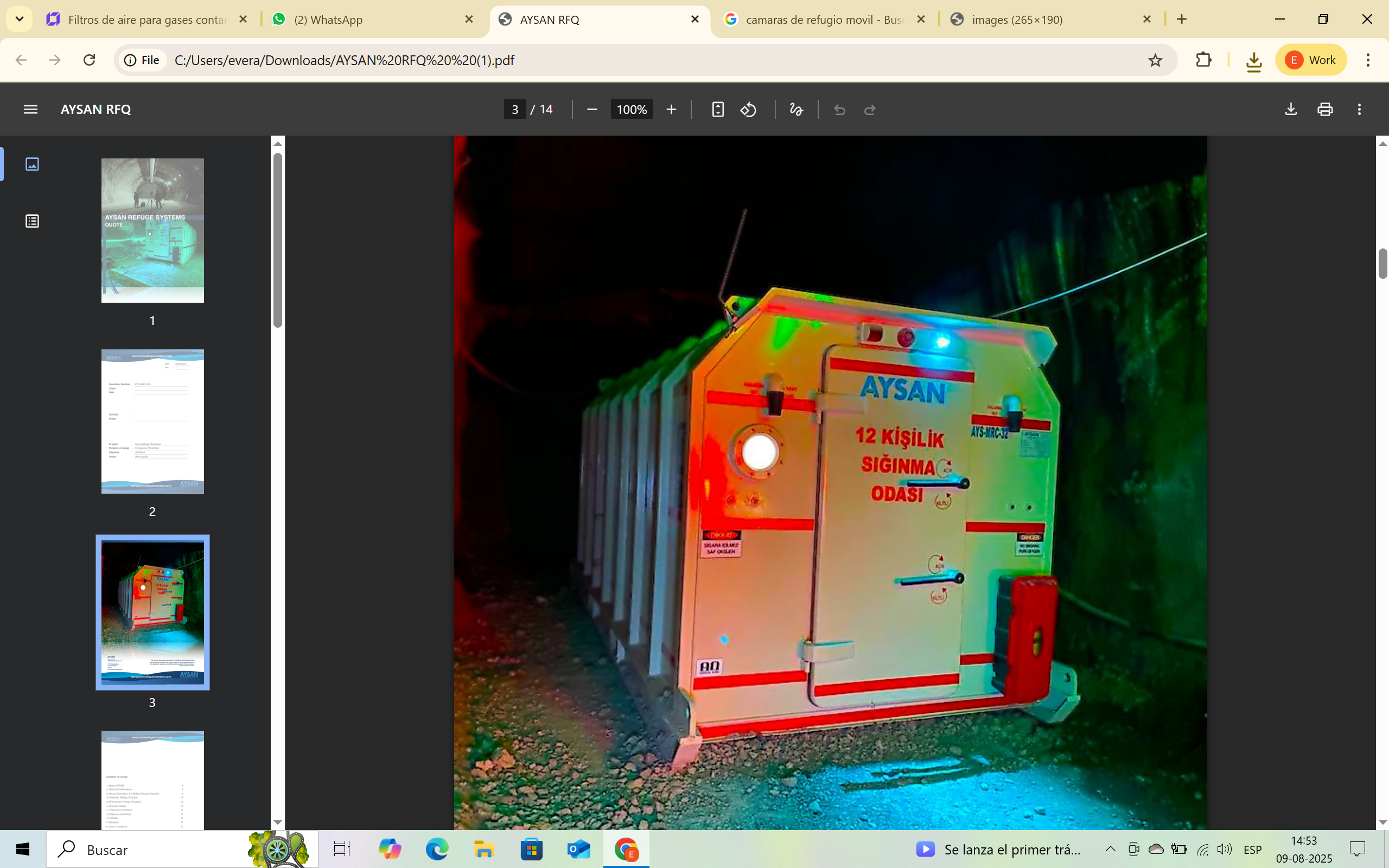
Task: Reload the current page
Action: (x=89, y=60)
